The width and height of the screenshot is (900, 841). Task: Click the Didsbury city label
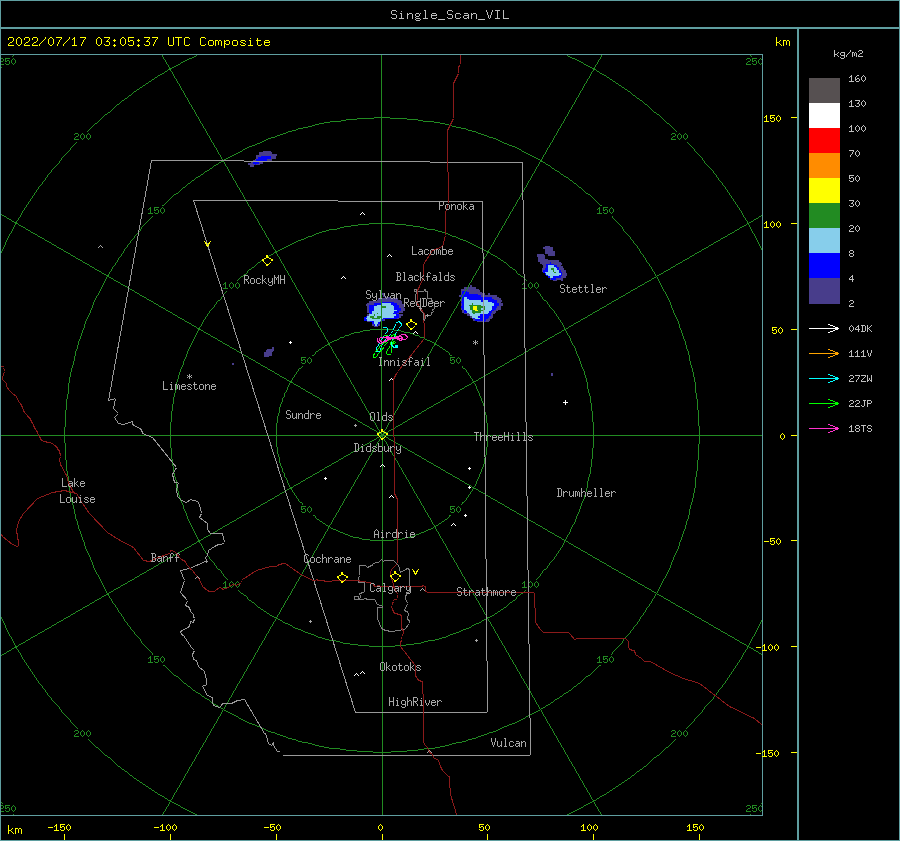[x=377, y=448]
